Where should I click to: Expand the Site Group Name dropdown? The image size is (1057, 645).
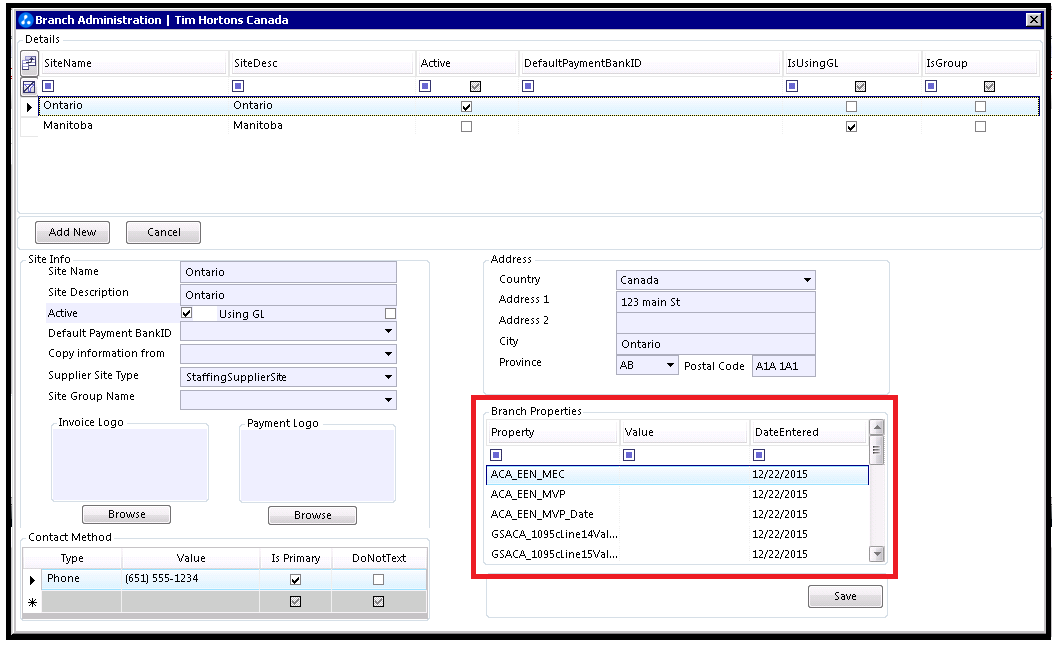click(x=388, y=400)
